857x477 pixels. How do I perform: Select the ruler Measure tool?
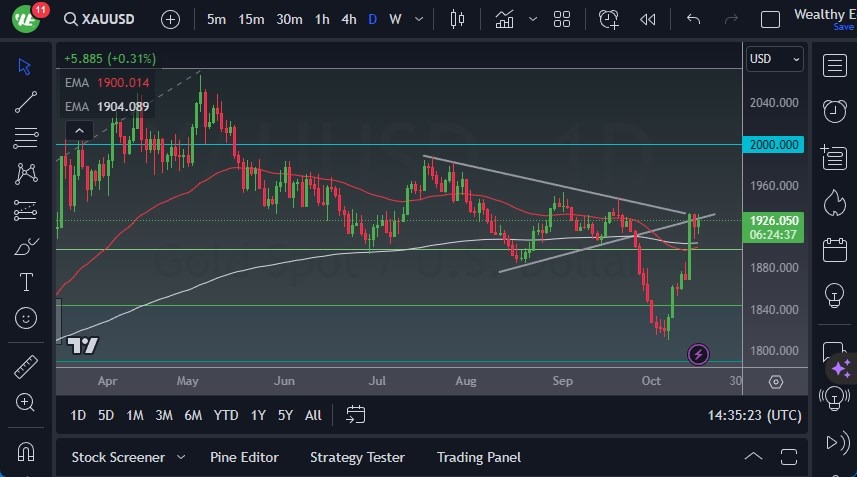26,367
